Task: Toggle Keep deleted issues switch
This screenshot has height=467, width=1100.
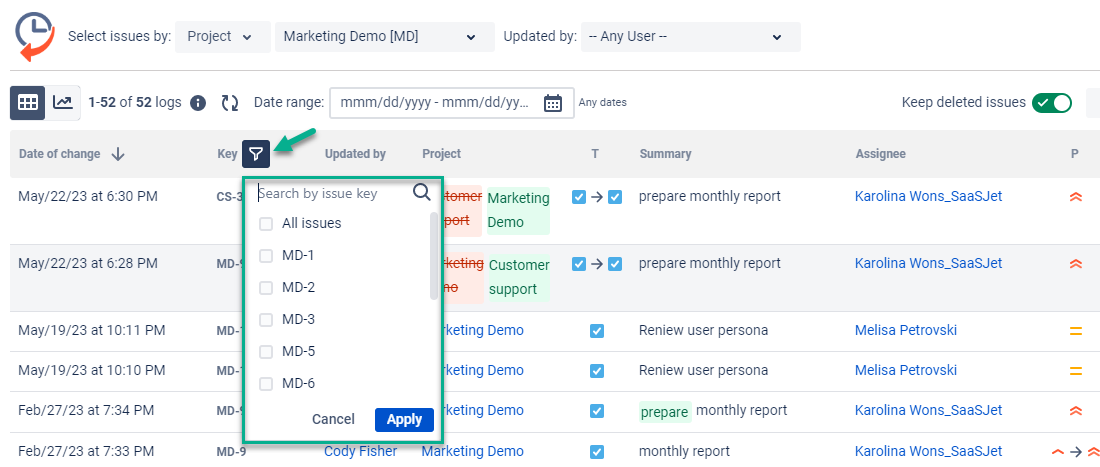Action: tap(1051, 102)
